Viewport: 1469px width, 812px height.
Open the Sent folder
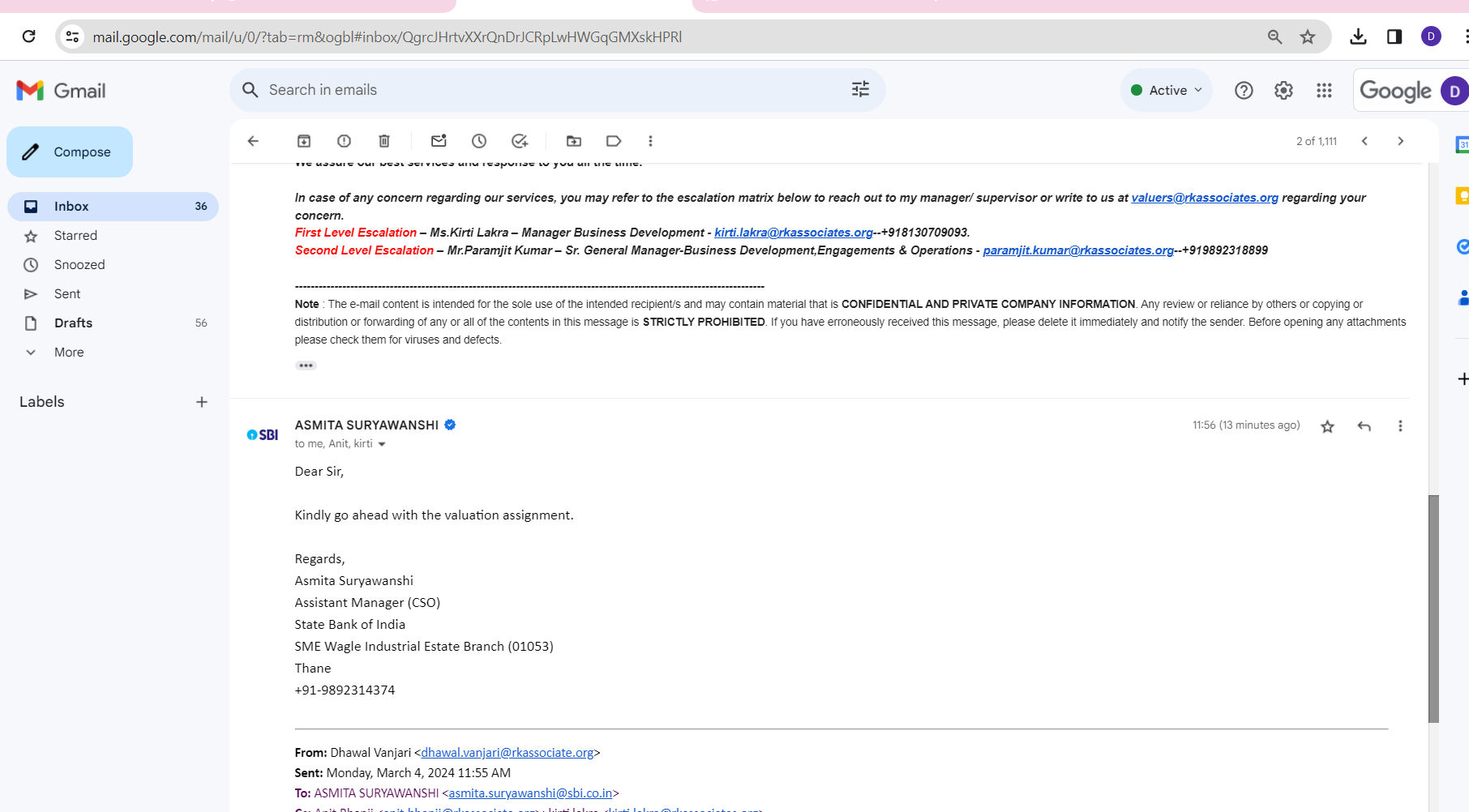[113, 293]
